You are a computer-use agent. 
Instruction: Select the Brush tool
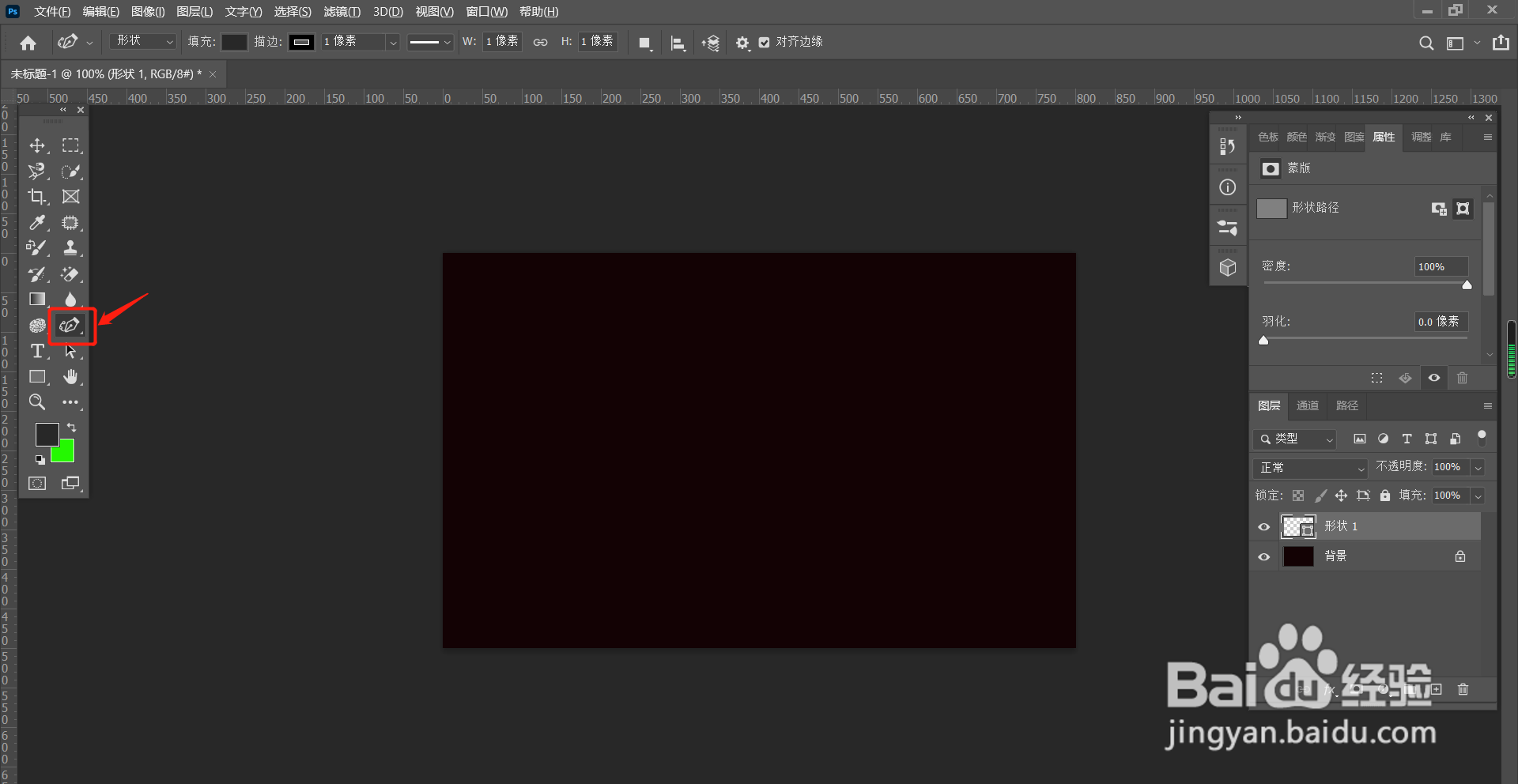(37, 248)
